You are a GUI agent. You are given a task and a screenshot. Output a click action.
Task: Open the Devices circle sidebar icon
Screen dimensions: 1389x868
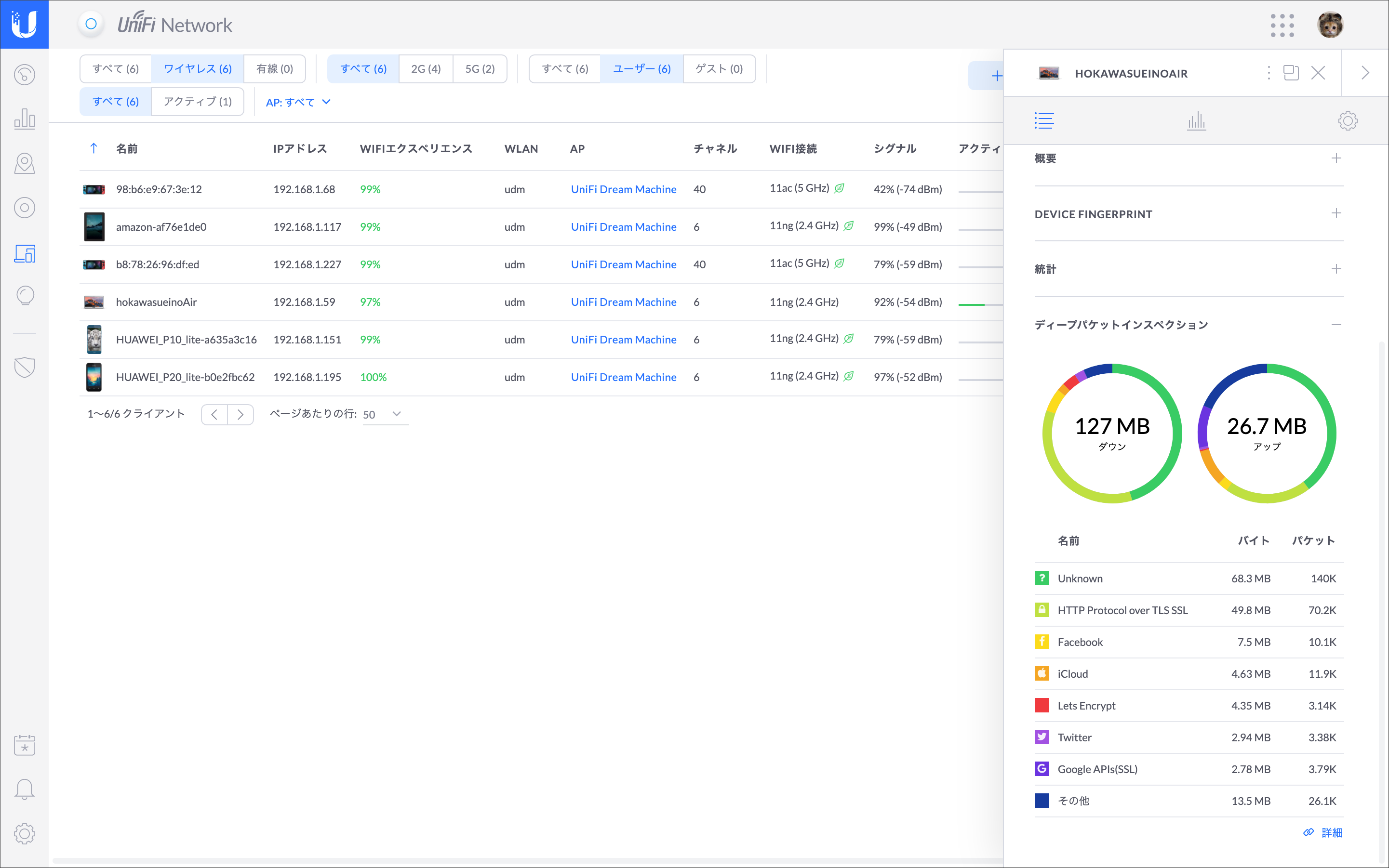(24, 208)
